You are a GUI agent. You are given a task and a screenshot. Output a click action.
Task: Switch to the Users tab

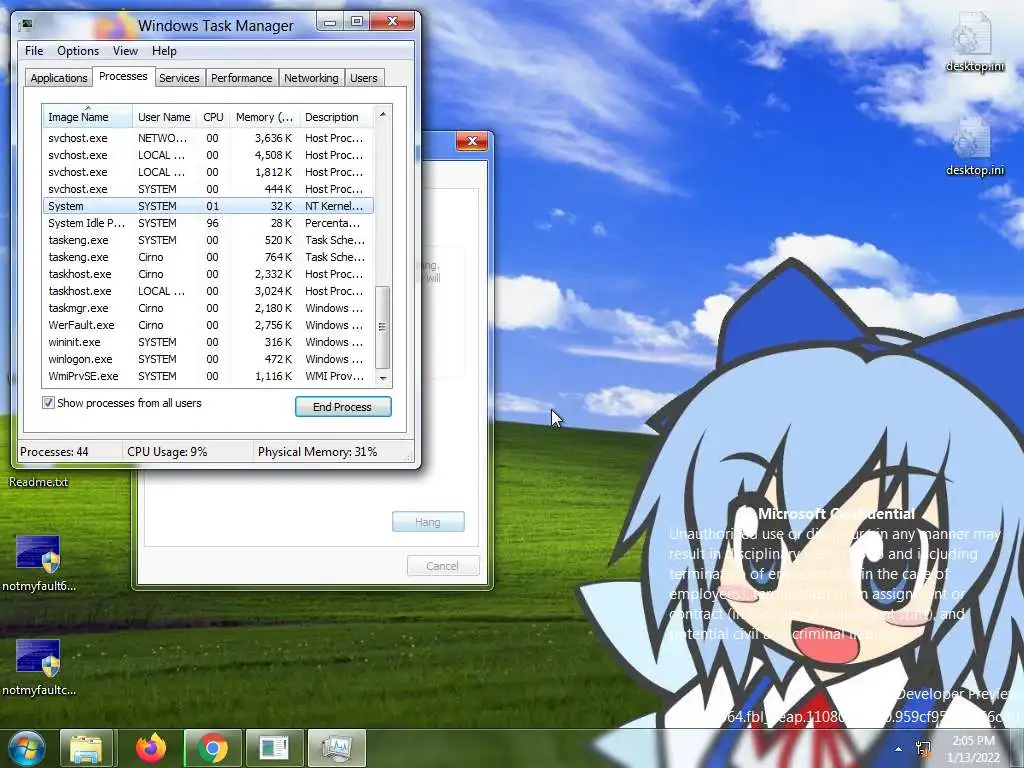coord(364,78)
